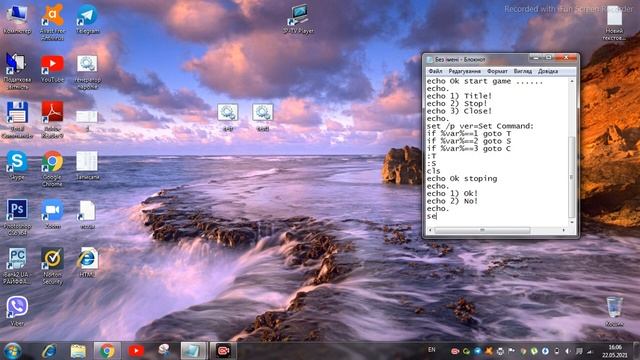Select the YouTube desktop shortcut
The width and height of the screenshot is (640, 360).
point(52,69)
